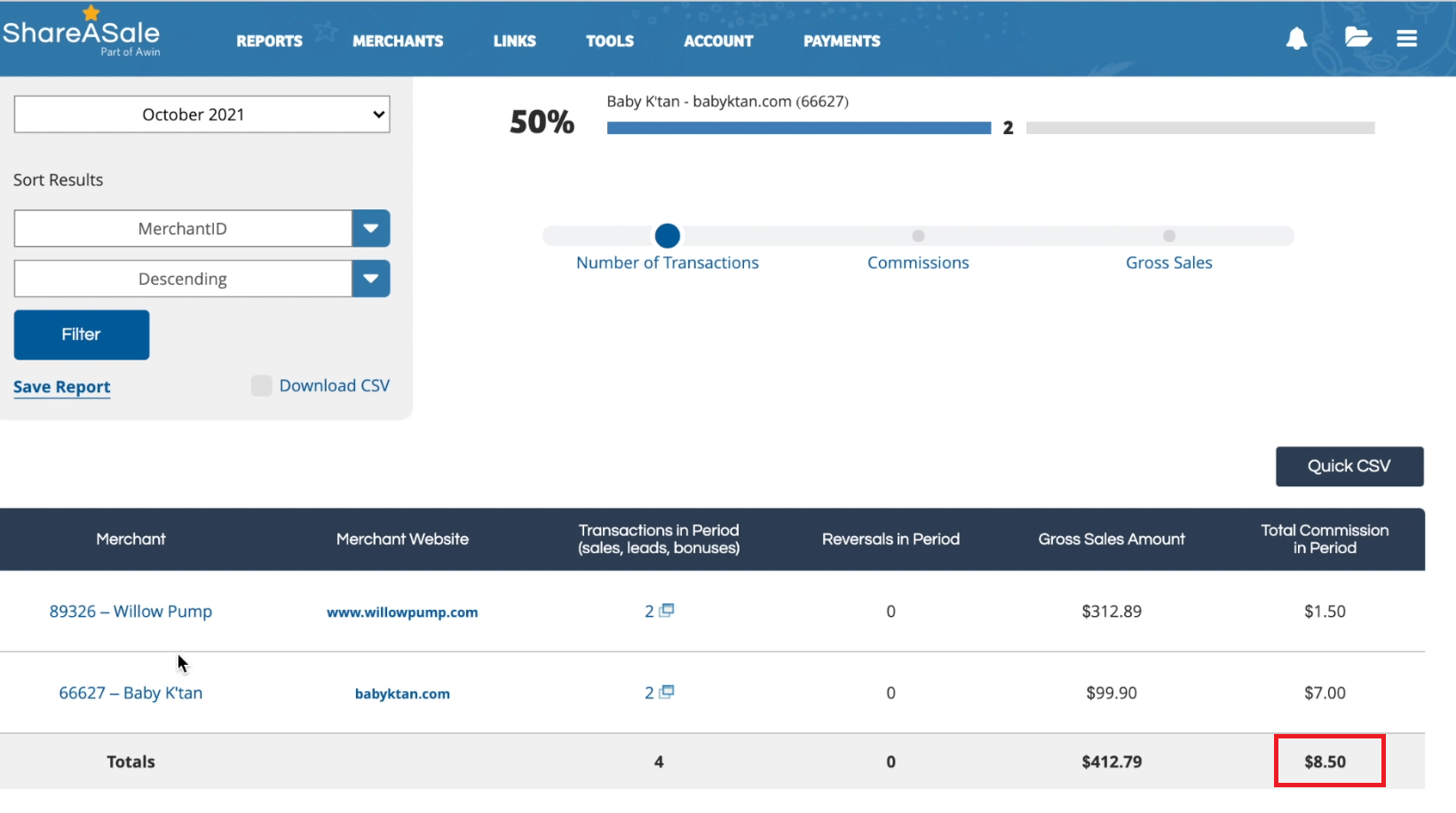
Task: Click the Merchant column header
Action: pyautogui.click(x=131, y=539)
